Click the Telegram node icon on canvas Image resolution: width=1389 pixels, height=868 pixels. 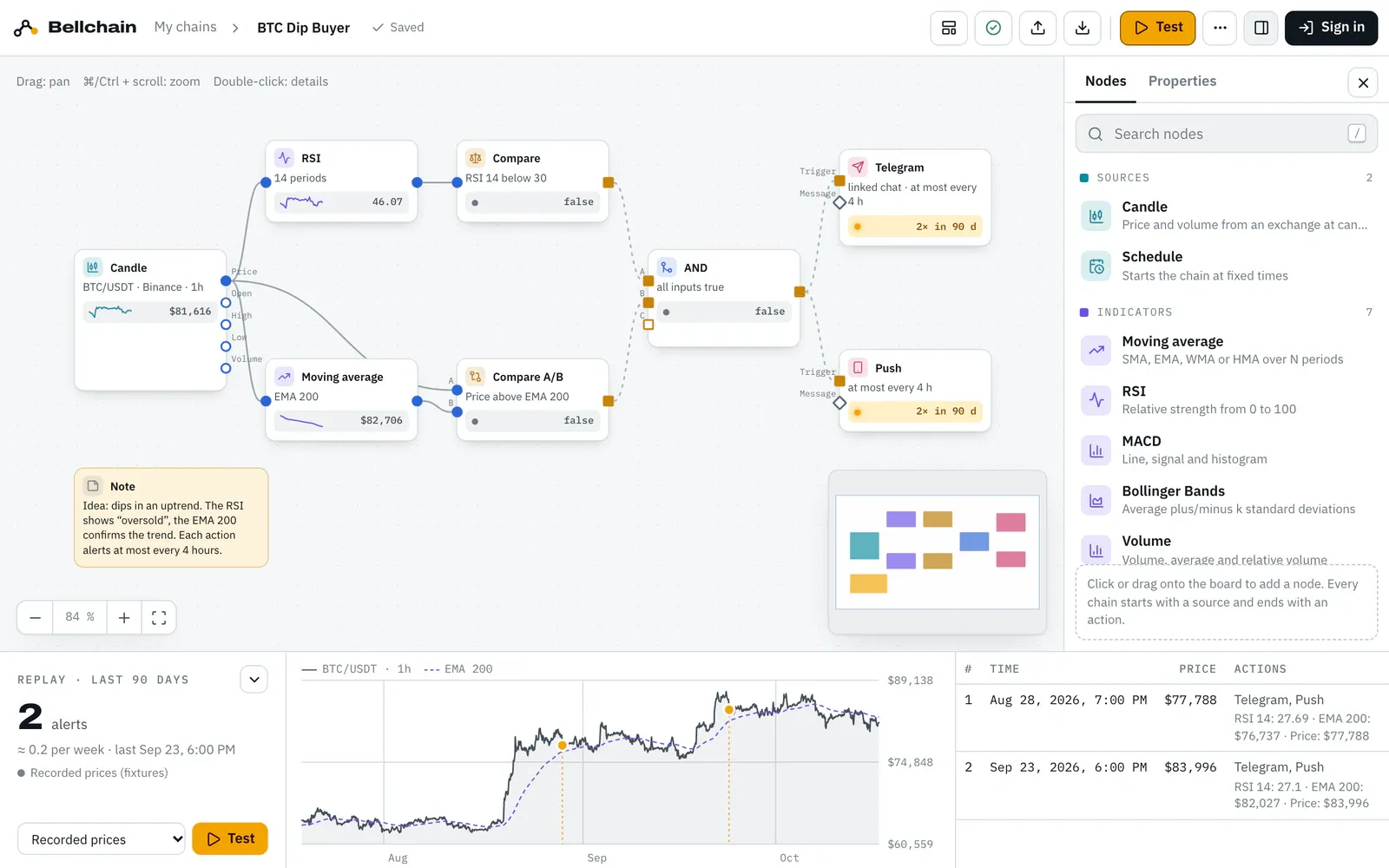(858, 167)
